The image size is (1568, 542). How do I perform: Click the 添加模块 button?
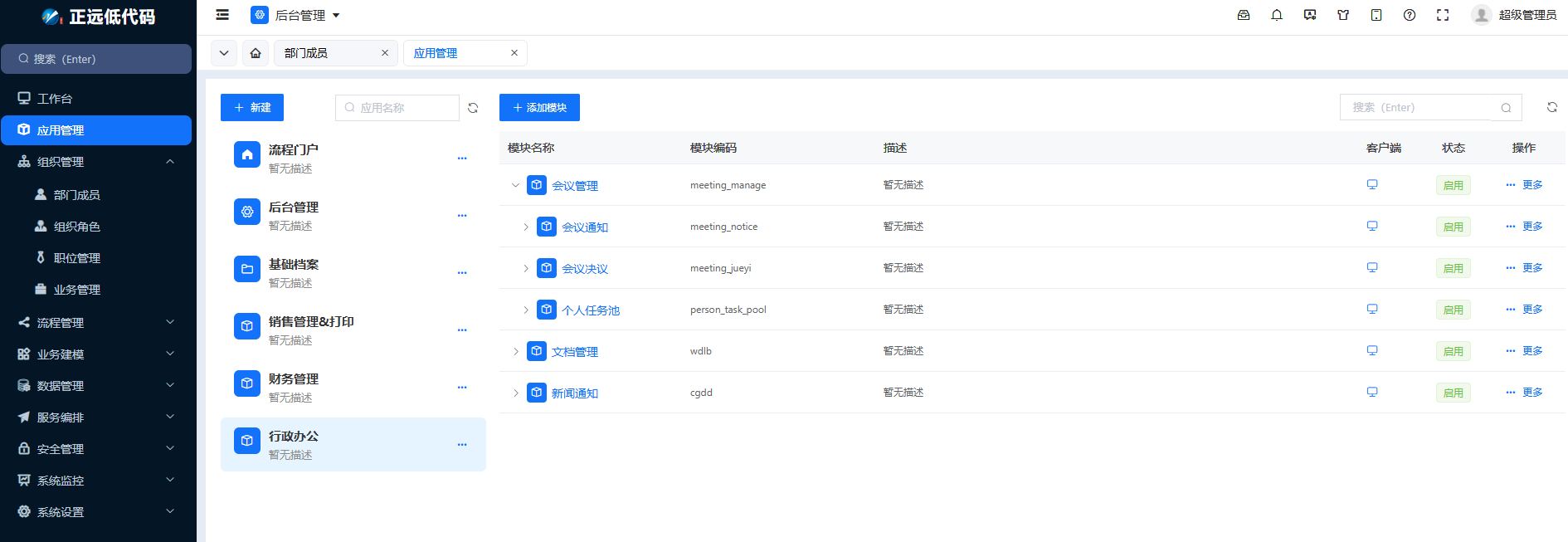pos(539,108)
